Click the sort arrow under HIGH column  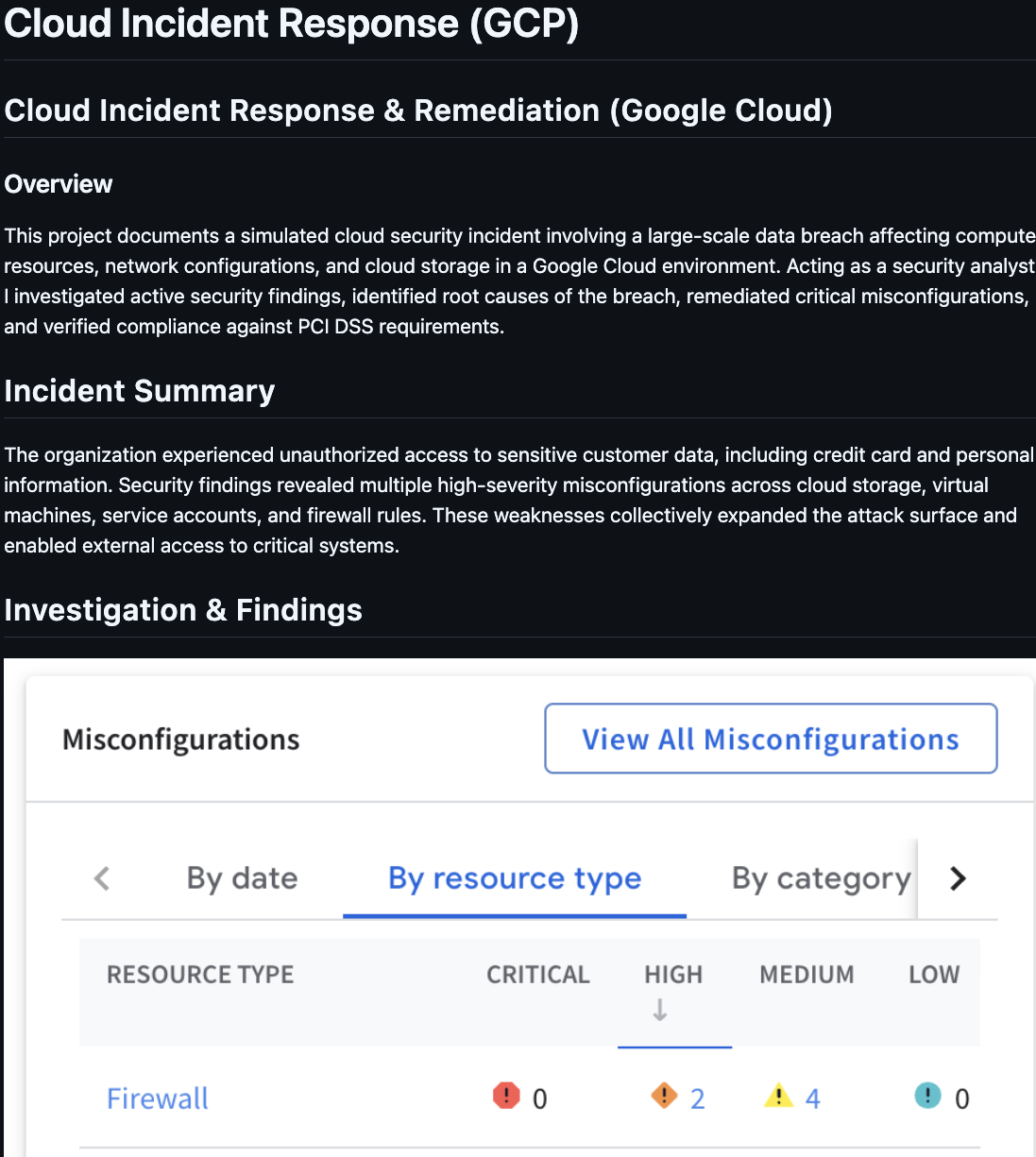point(660,1011)
